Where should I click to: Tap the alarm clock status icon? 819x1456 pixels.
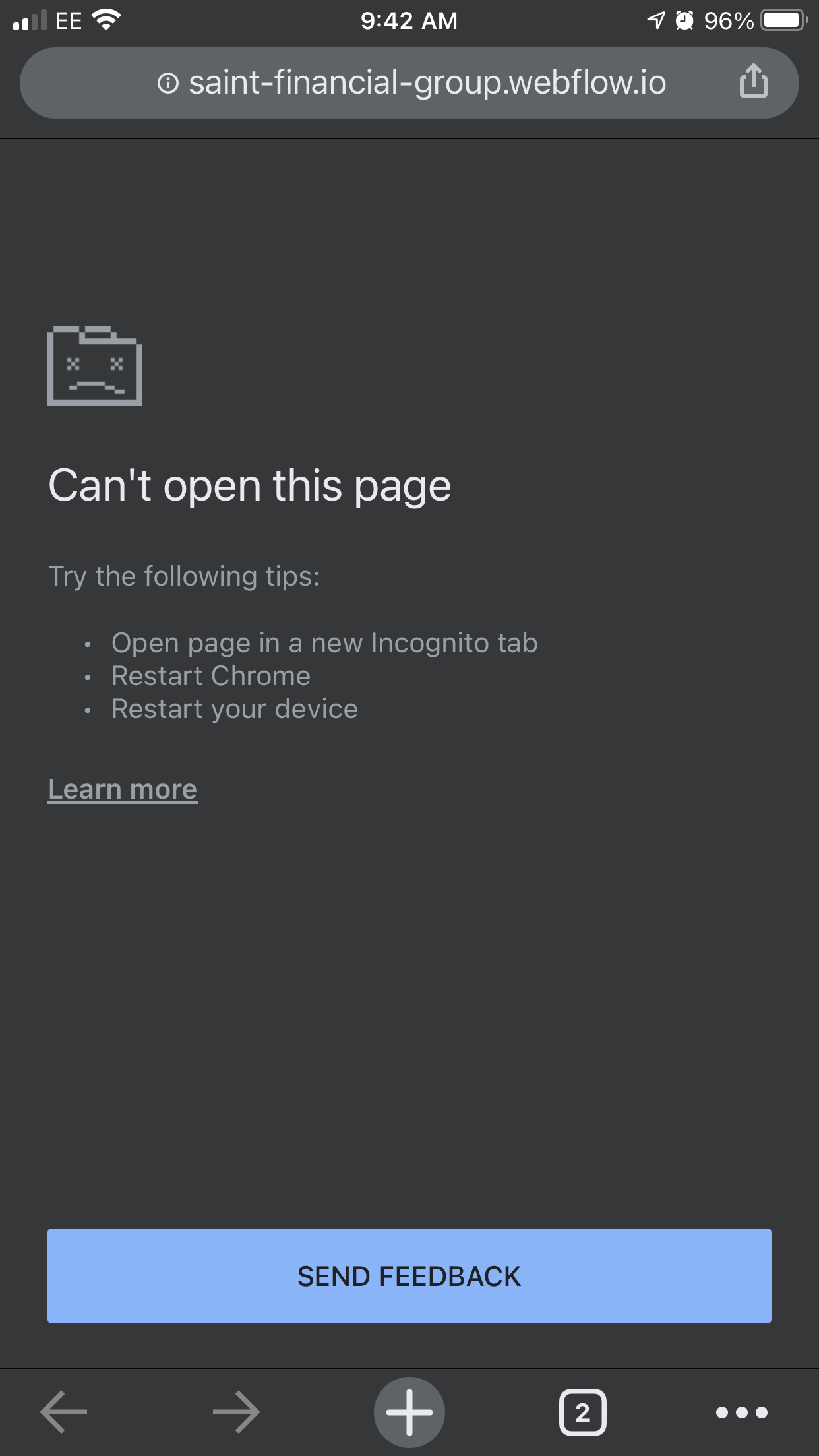(685, 20)
